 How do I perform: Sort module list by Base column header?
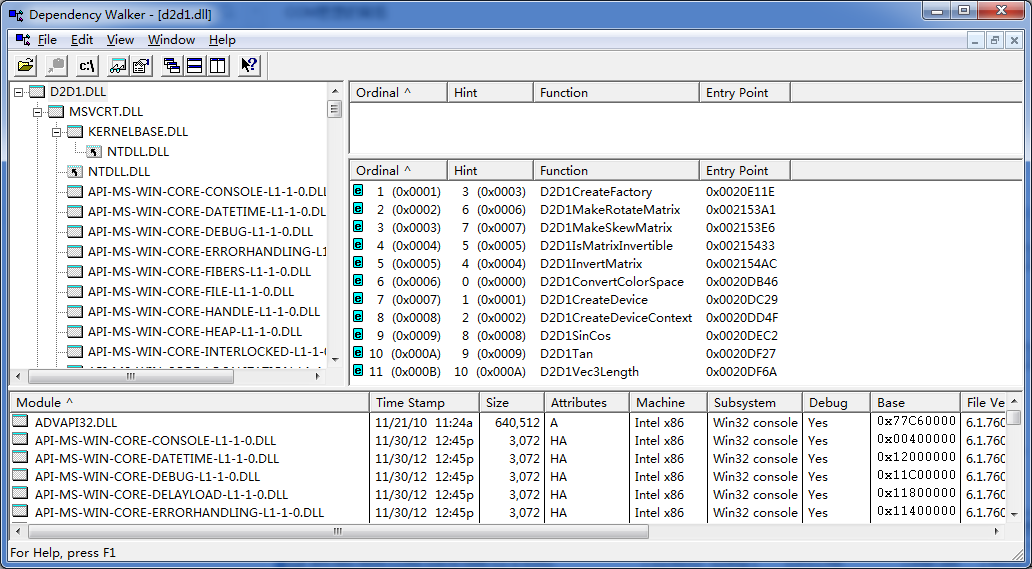pyautogui.click(x=916, y=403)
